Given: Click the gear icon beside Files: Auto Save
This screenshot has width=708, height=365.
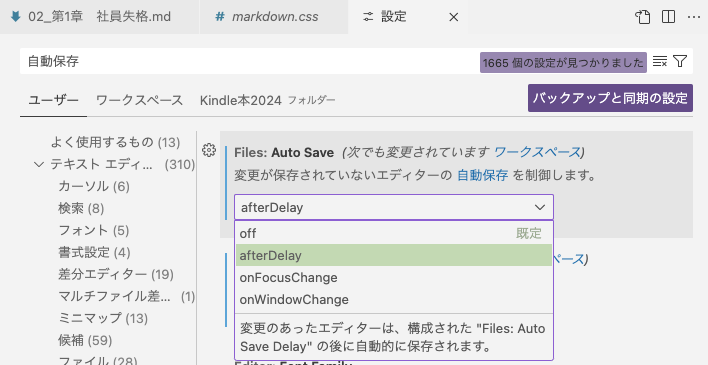Looking at the screenshot, I should 209,150.
